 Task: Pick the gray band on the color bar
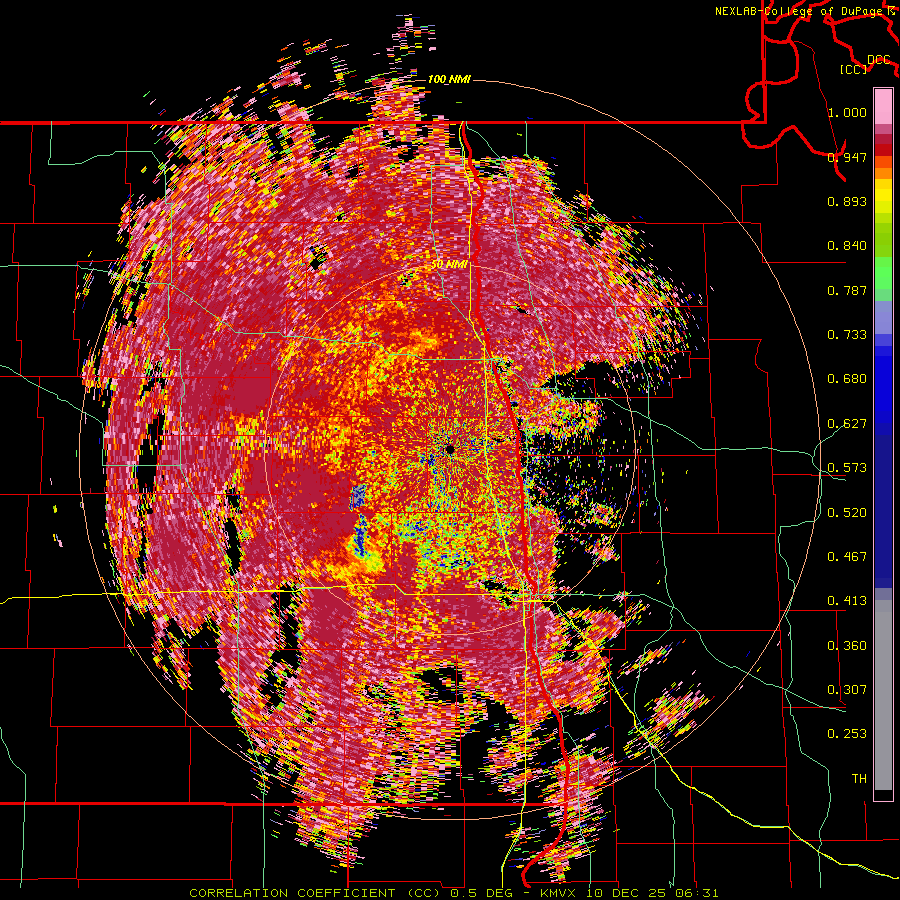click(883, 695)
